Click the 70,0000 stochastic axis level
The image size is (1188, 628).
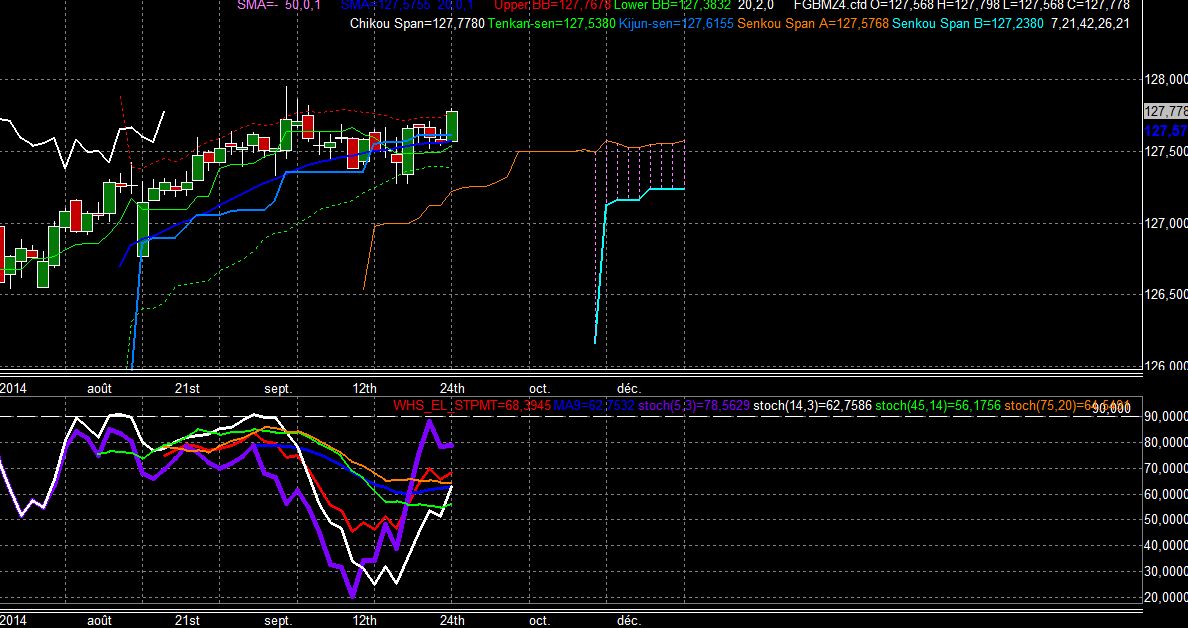pos(1165,468)
